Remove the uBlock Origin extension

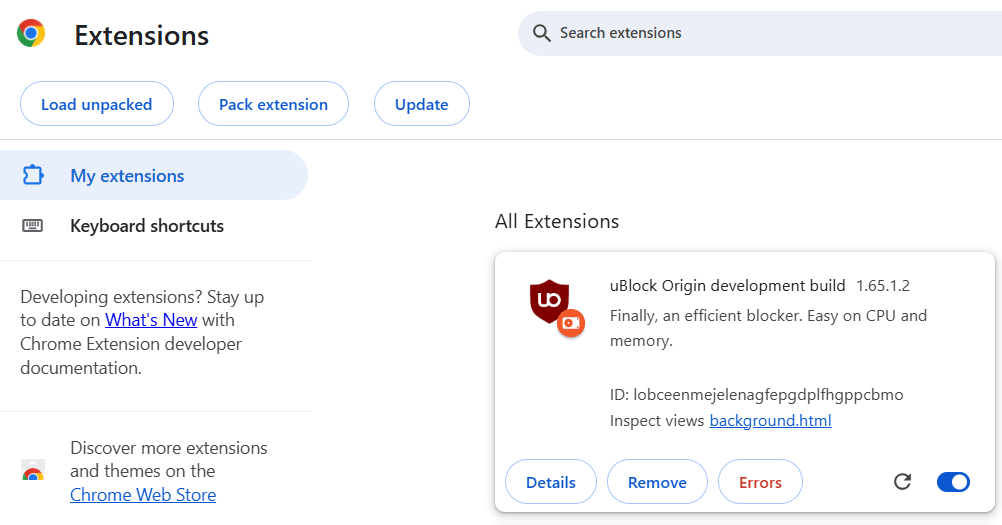(657, 482)
